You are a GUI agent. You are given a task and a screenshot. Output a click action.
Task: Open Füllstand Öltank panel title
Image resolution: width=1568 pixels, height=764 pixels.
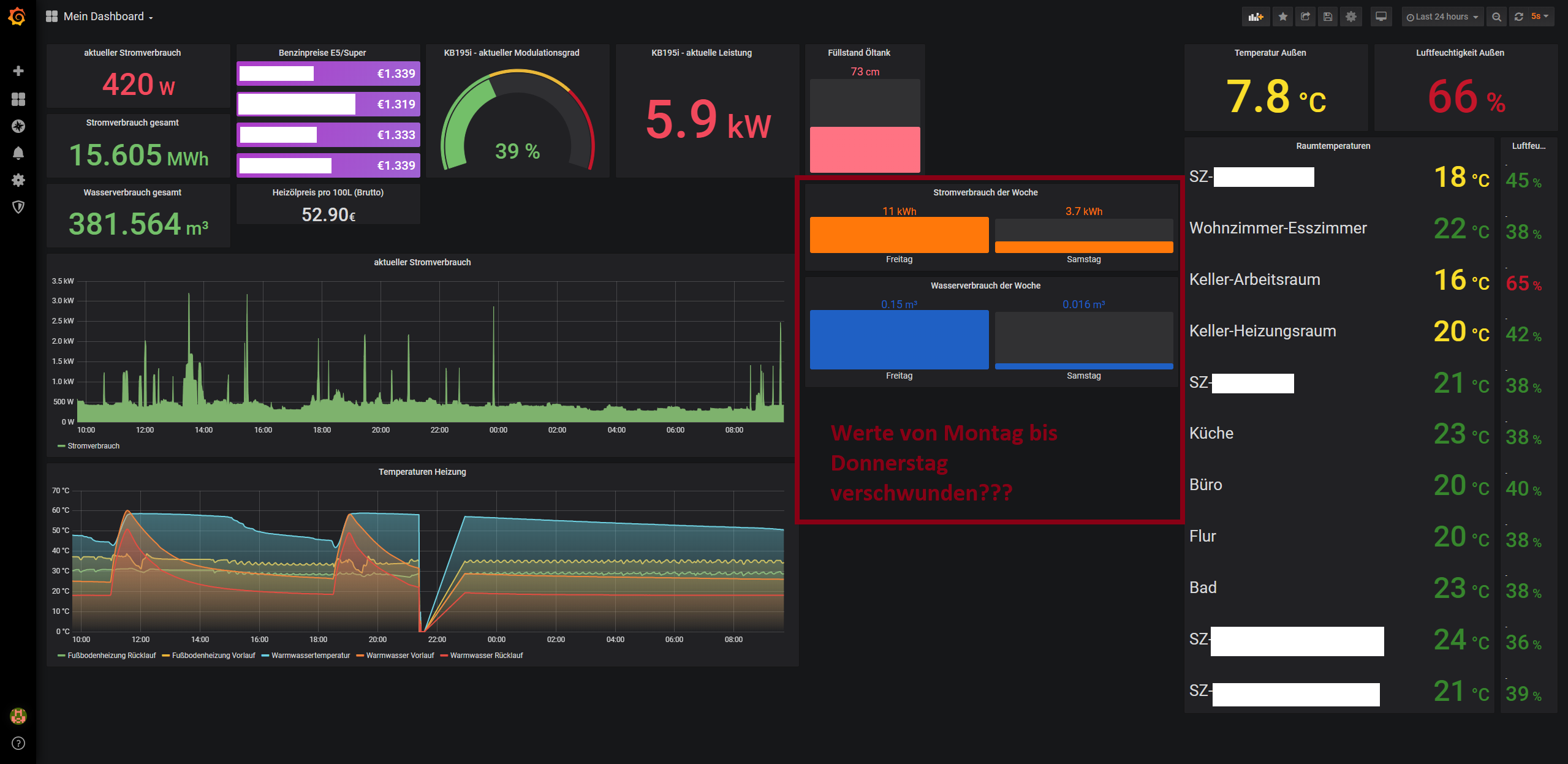click(859, 53)
